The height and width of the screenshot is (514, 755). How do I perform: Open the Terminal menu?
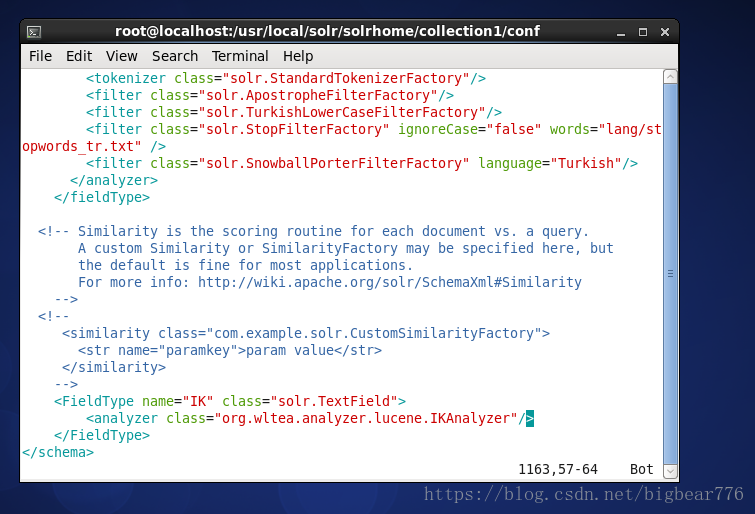(240, 56)
